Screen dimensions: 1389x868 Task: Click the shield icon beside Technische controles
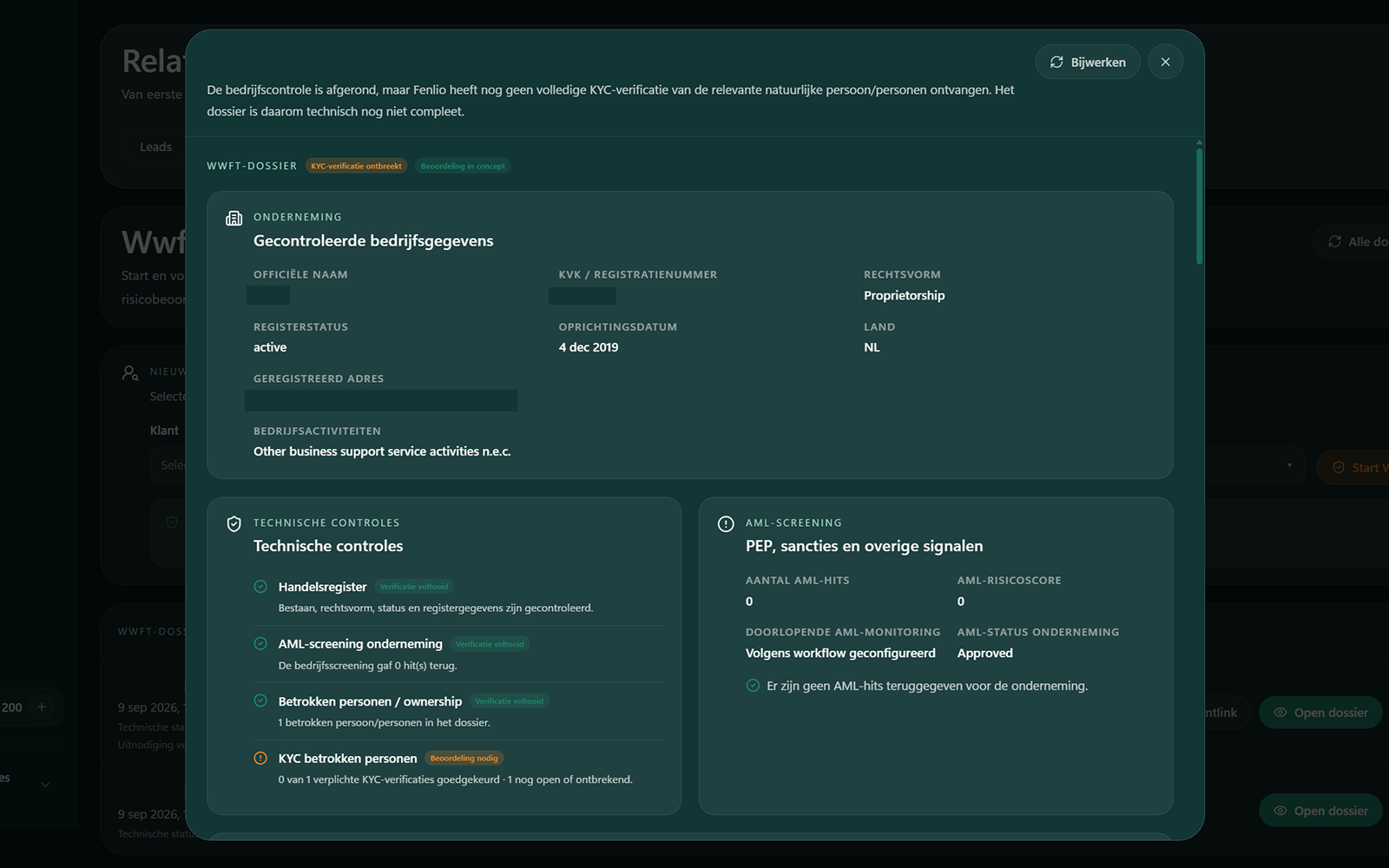234,523
